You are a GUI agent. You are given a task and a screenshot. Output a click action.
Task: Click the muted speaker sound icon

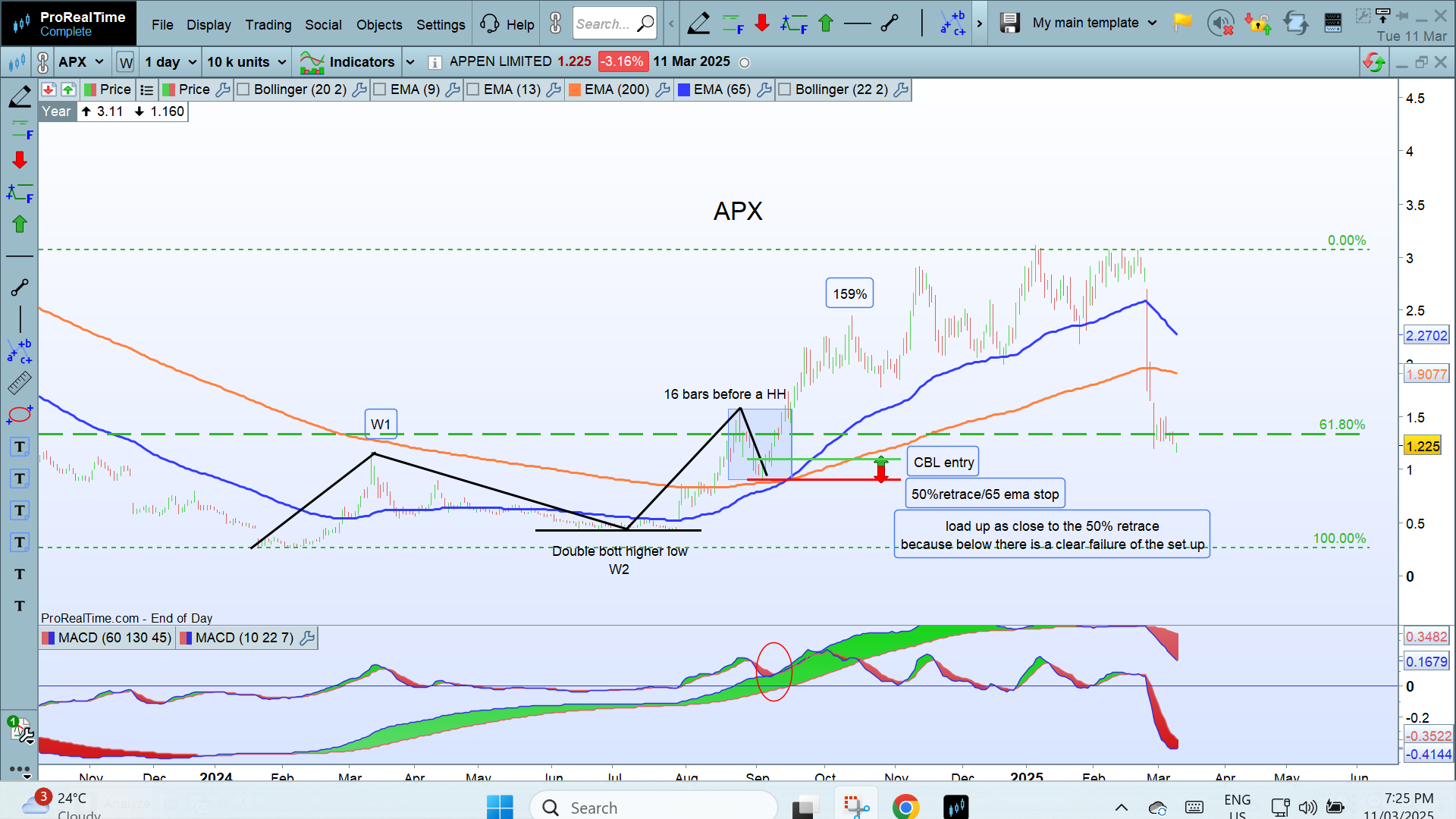click(1220, 24)
